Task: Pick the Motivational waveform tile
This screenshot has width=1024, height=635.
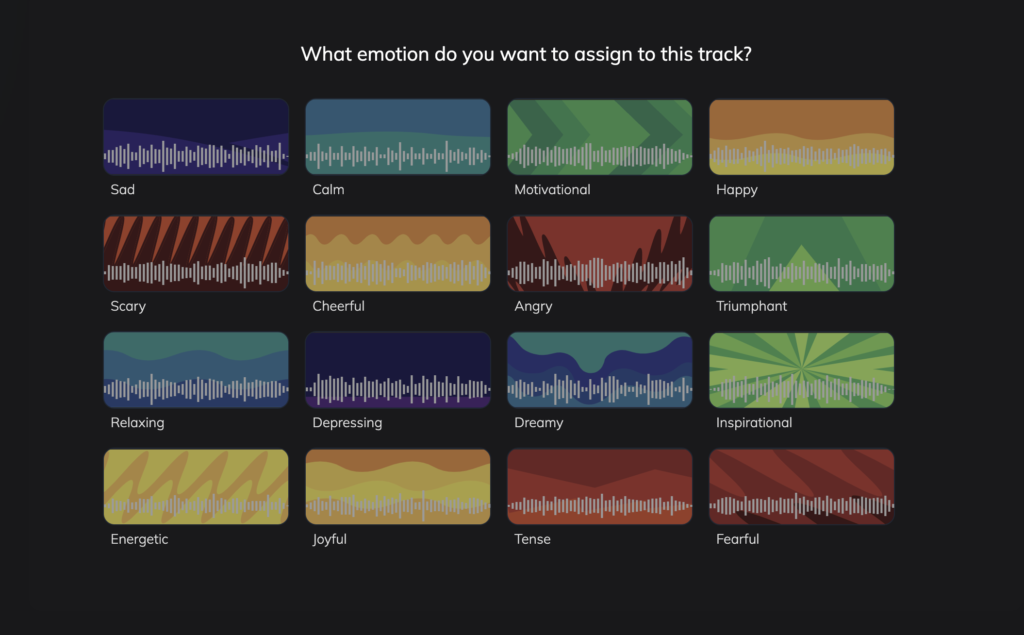Action: (600, 137)
